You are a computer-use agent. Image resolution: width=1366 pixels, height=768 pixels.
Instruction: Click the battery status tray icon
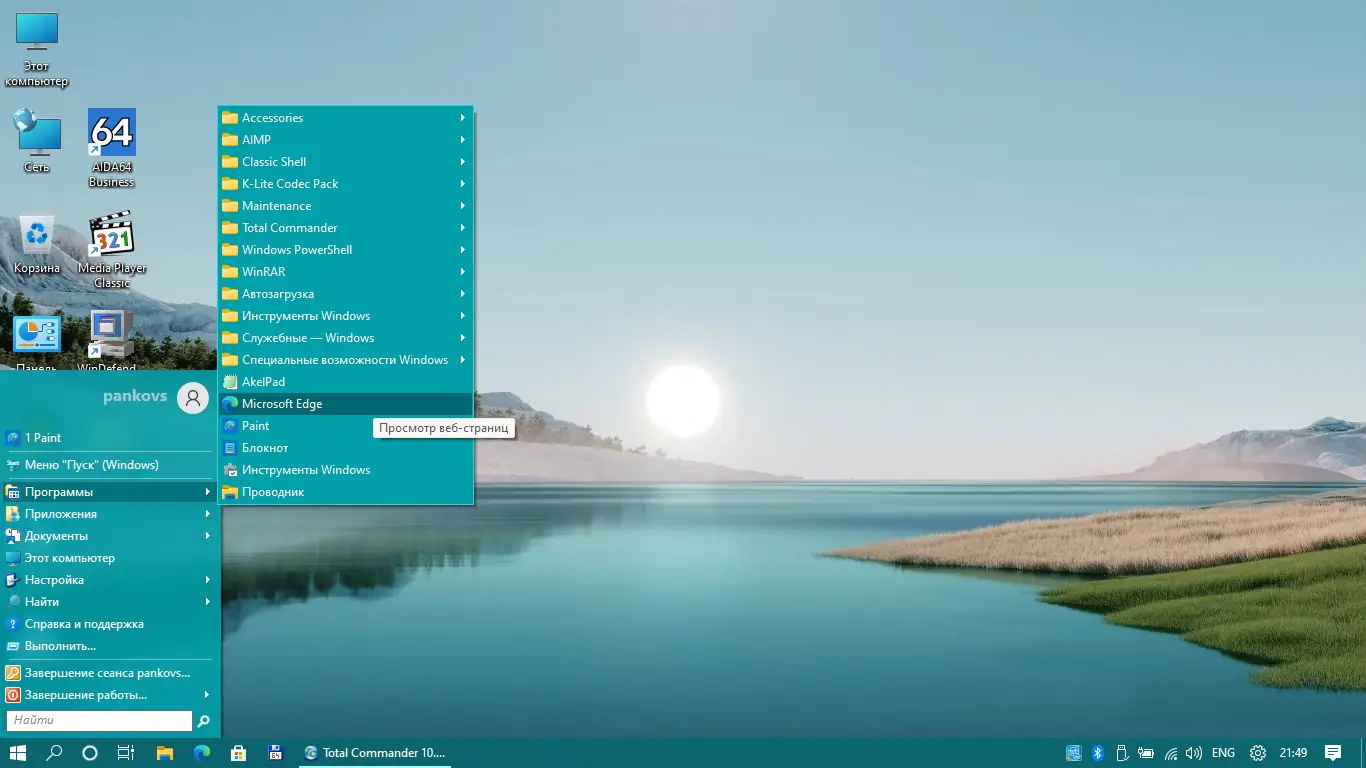coord(1147,752)
